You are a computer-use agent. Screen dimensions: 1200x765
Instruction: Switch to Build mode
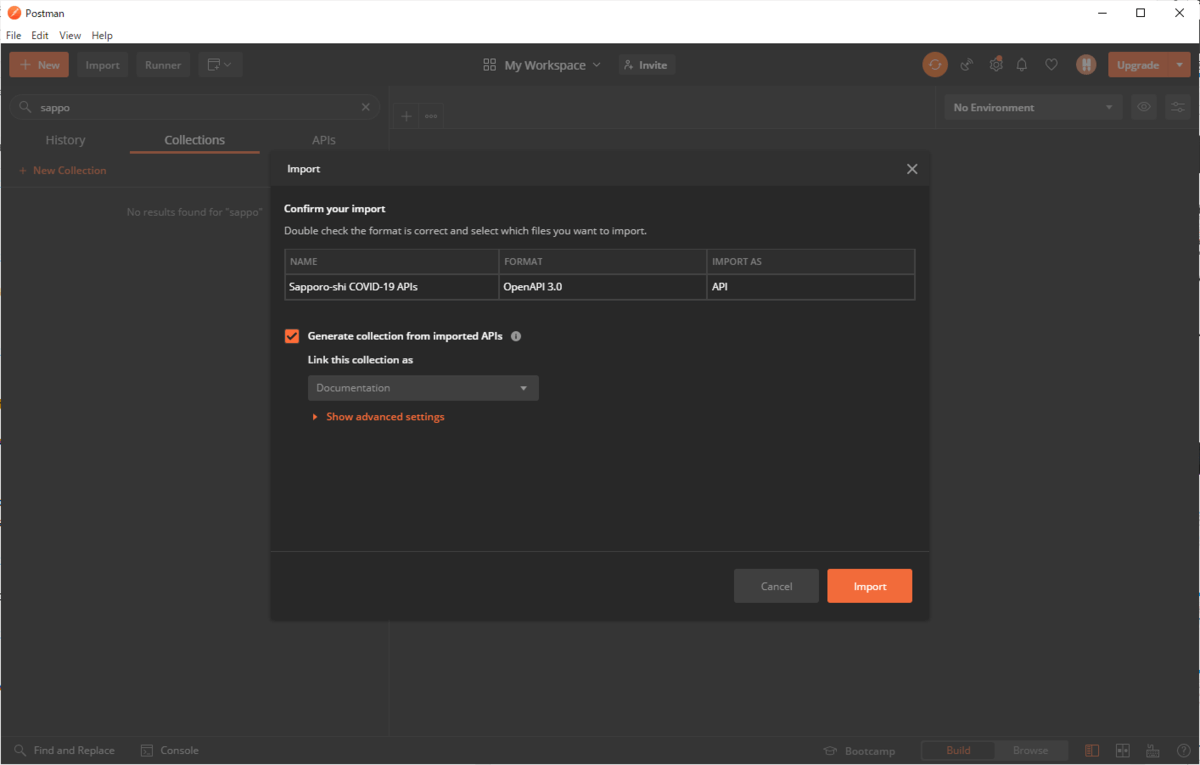click(958, 750)
